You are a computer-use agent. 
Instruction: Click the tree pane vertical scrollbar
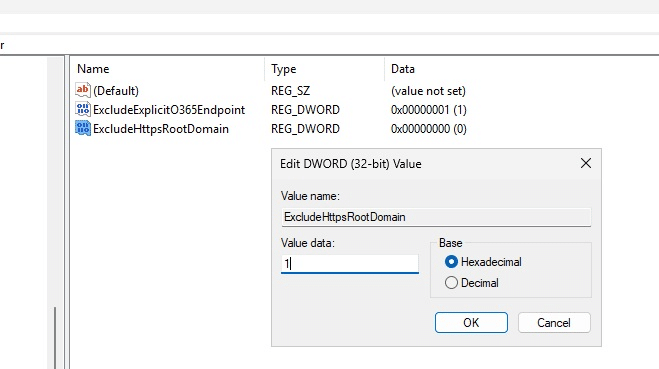[x=55, y=338]
